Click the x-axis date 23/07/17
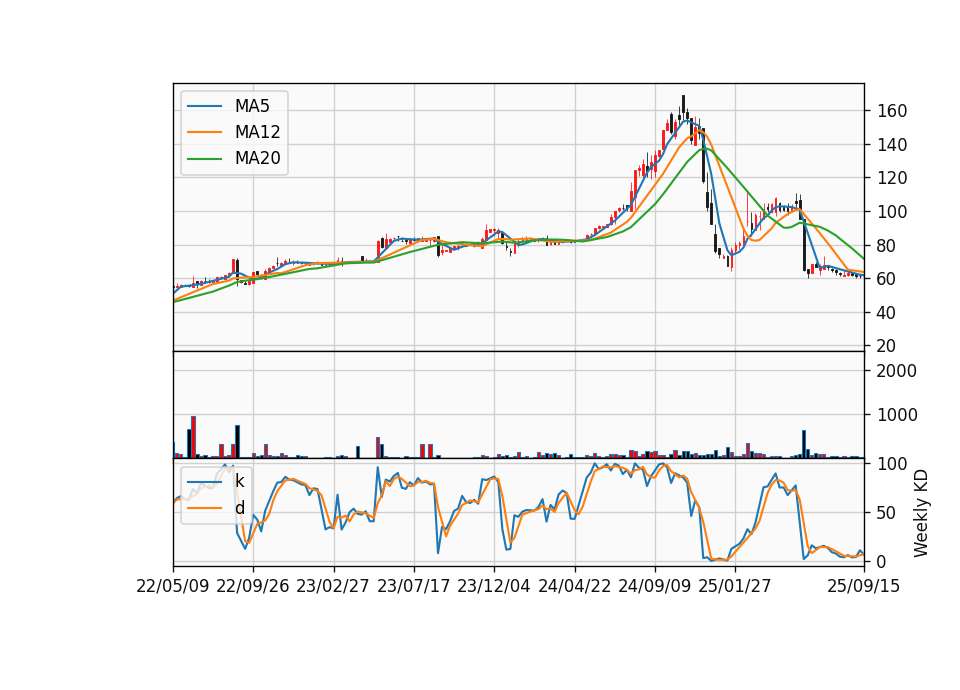 point(413,586)
